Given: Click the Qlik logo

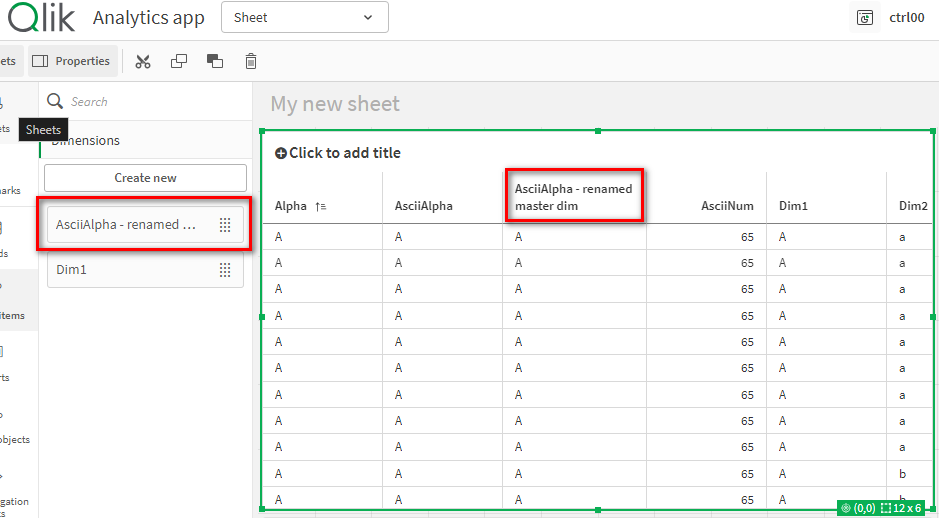Looking at the screenshot, I should [42, 17].
